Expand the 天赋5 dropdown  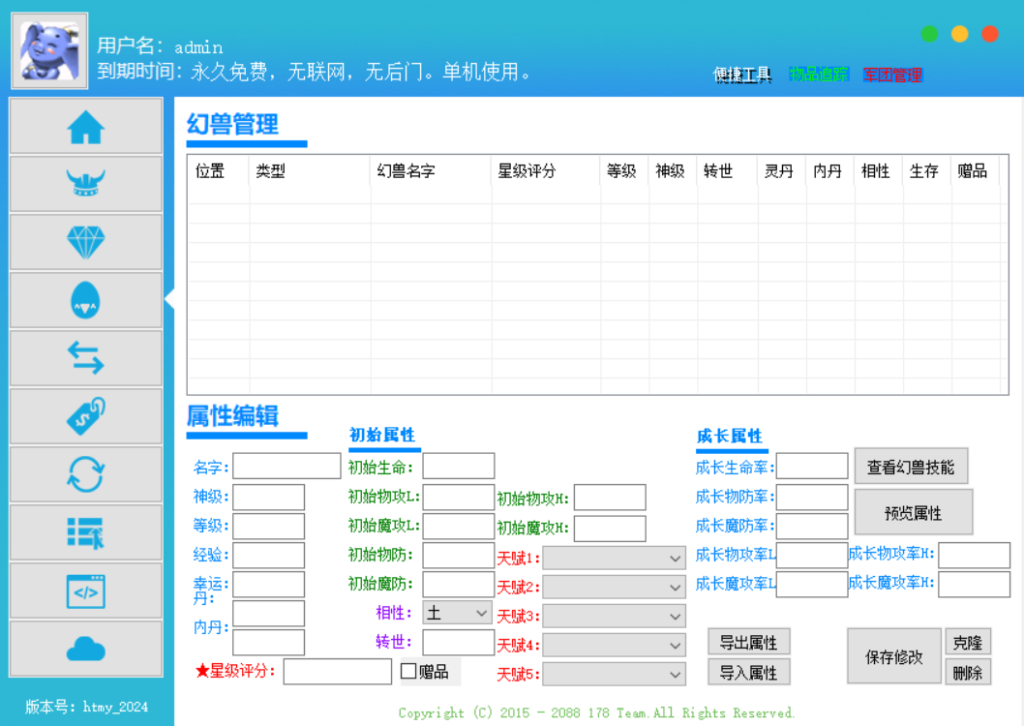[614, 674]
